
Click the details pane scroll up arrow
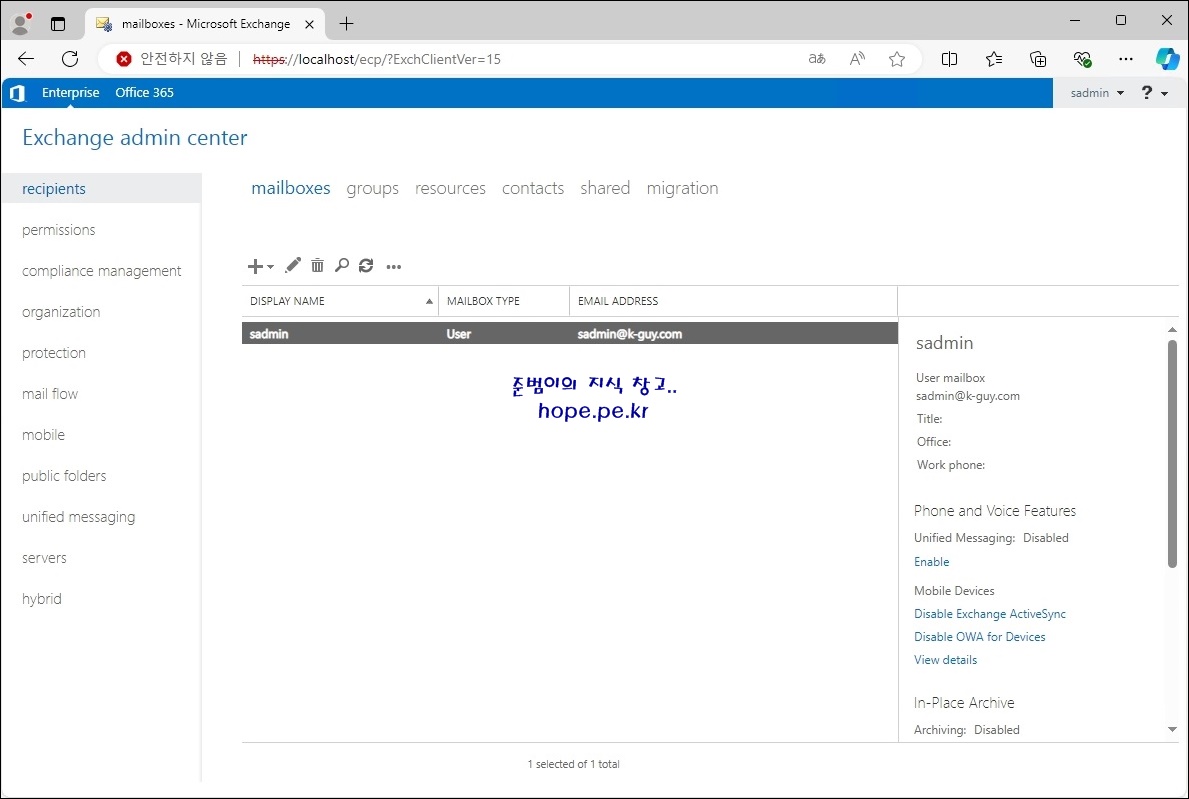pos(1172,330)
